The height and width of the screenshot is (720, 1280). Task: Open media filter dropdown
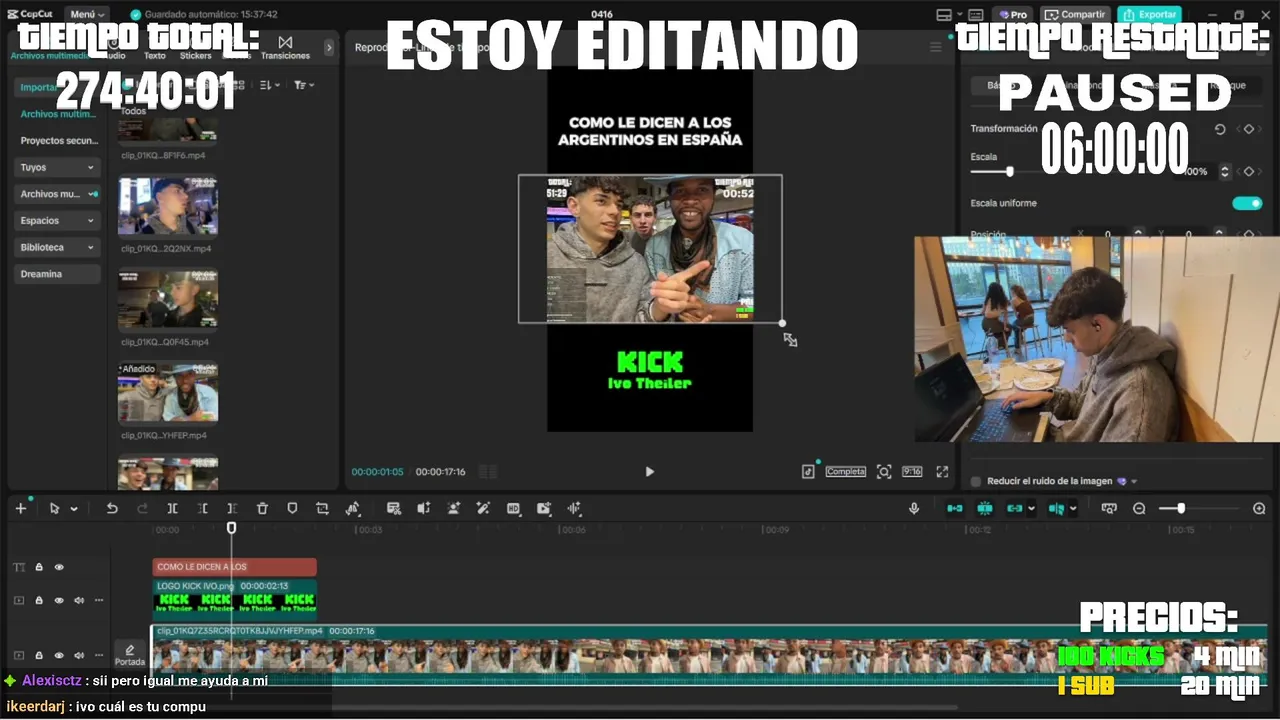(305, 85)
